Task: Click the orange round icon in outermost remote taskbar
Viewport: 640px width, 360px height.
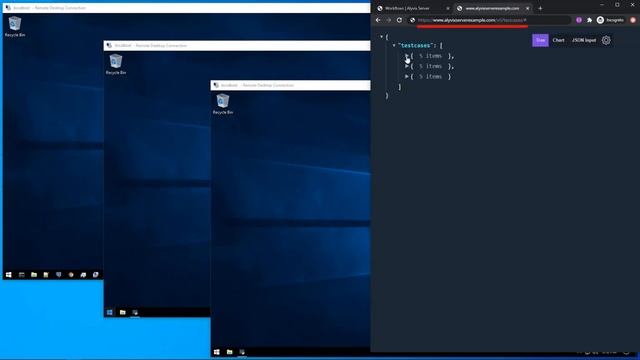Action: [71, 275]
